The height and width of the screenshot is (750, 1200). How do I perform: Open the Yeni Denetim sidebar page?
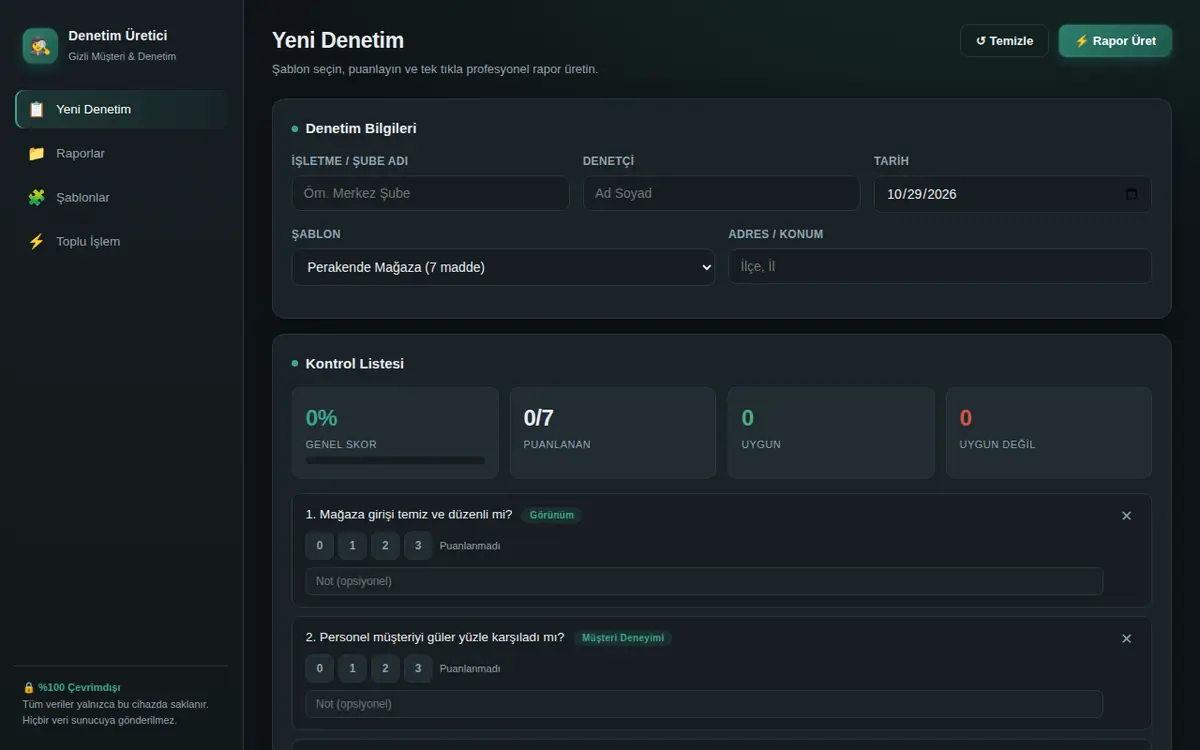tap(121, 109)
